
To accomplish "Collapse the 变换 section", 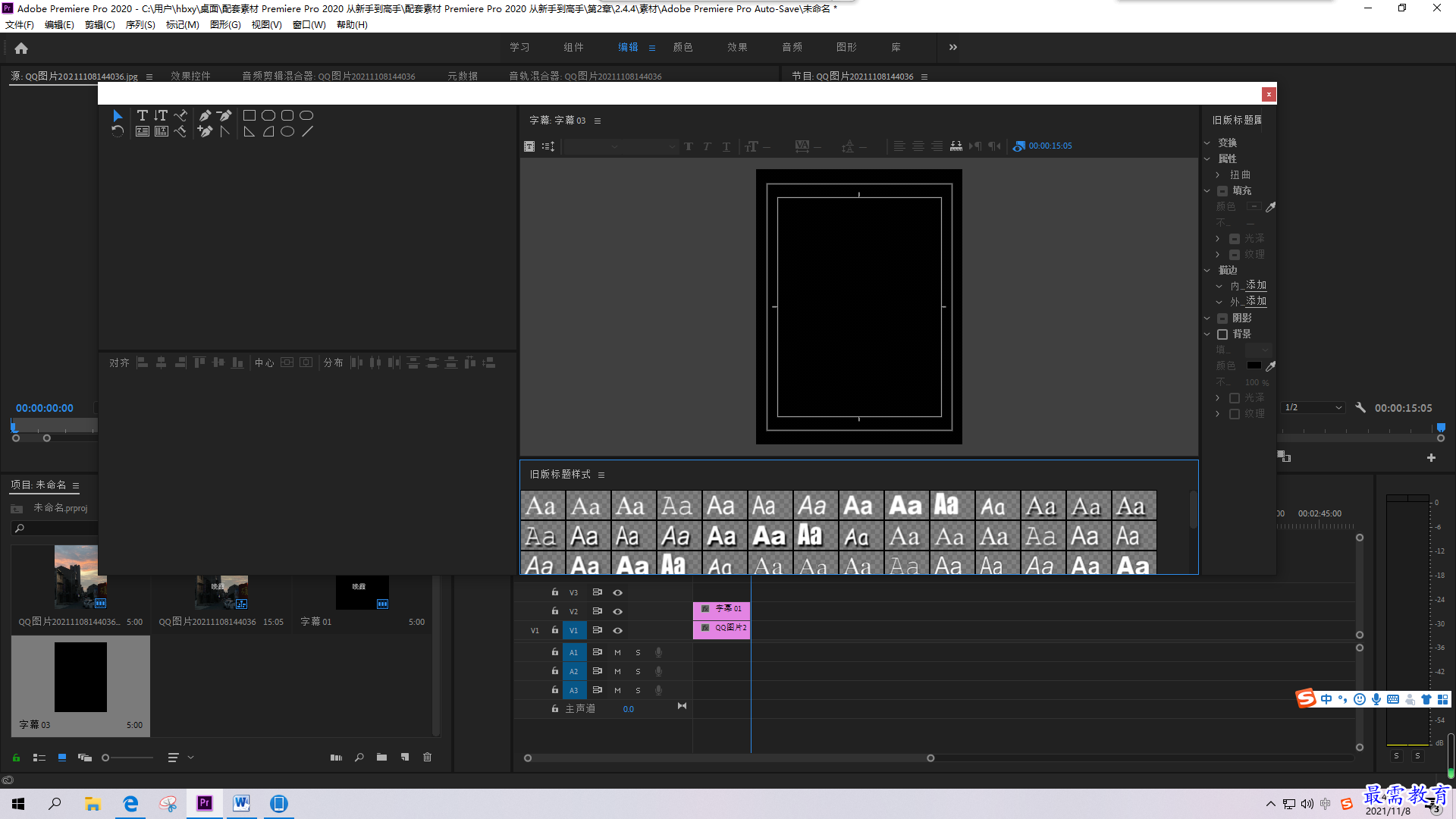I will 1207,143.
